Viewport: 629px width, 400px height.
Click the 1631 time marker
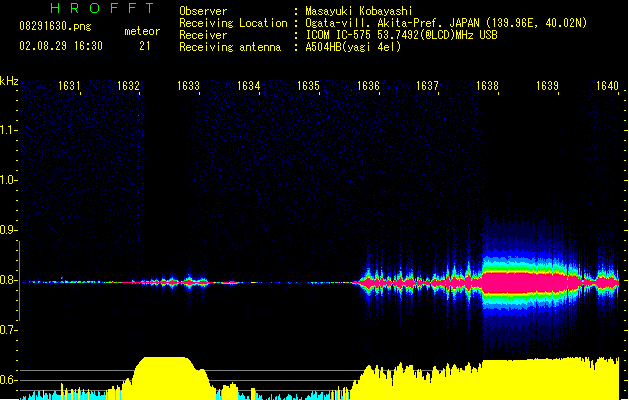pyautogui.click(x=69, y=86)
